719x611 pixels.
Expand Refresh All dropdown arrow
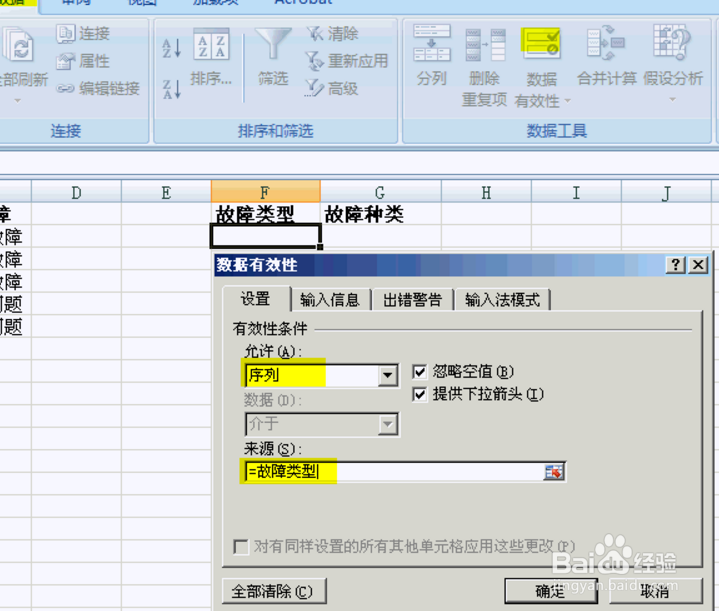[x=17, y=100]
